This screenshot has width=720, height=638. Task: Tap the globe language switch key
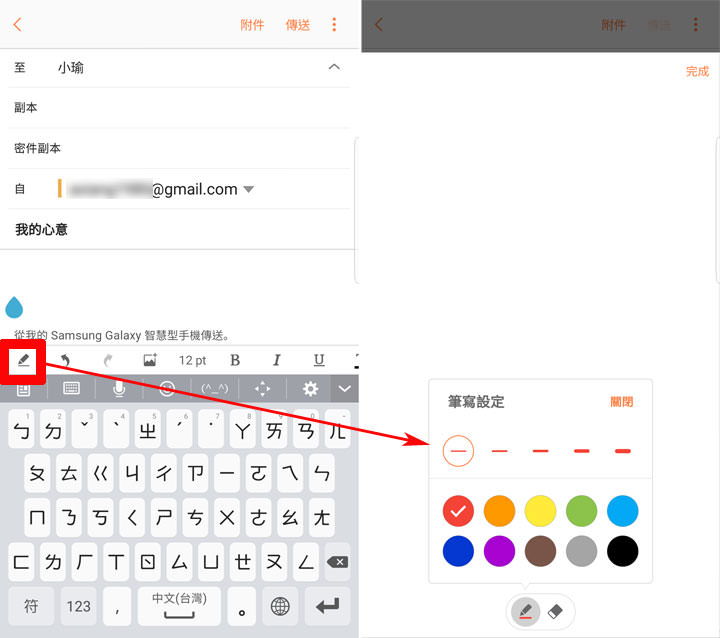click(280, 605)
